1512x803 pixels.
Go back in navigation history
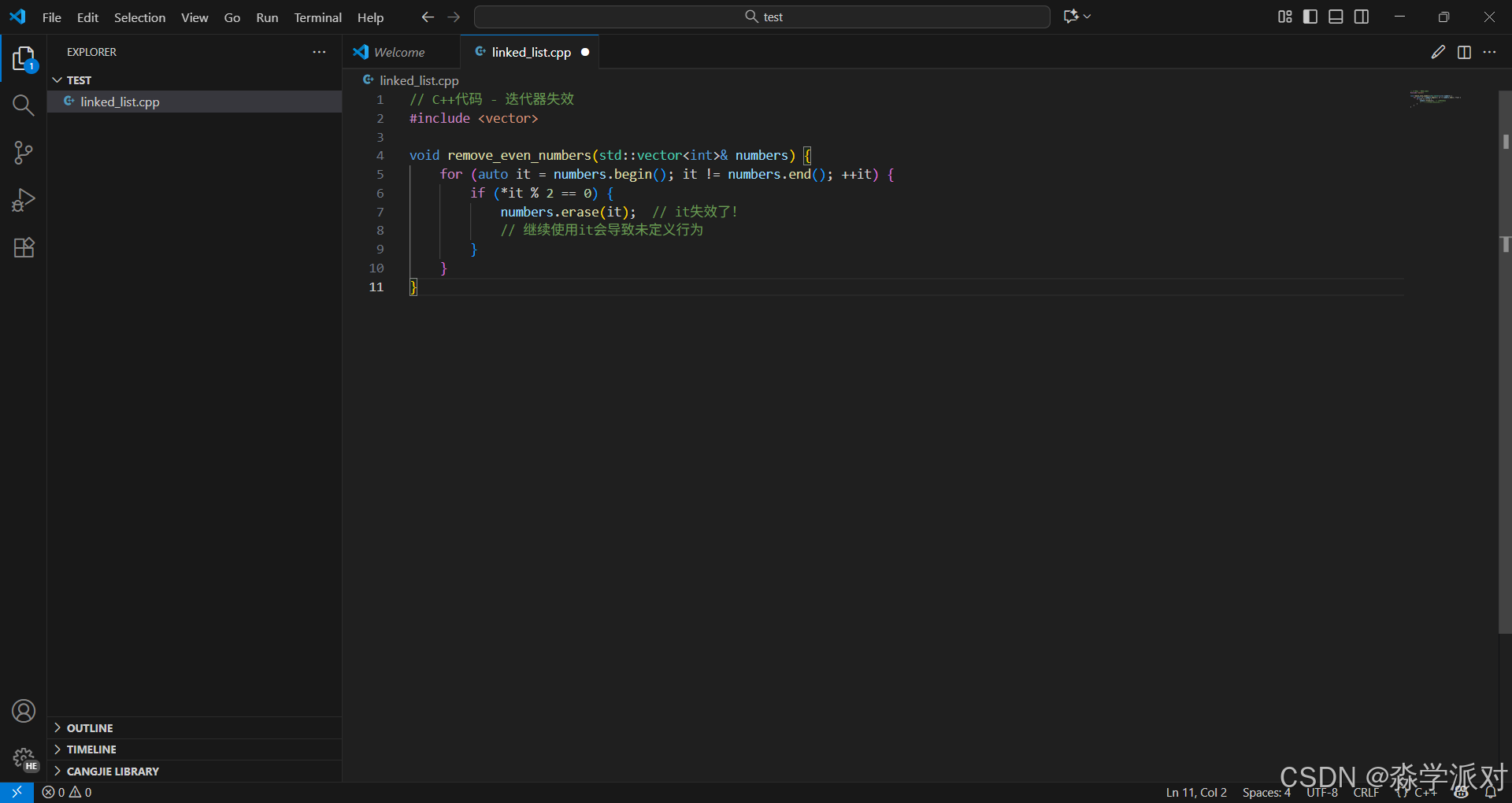click(428, 17)
